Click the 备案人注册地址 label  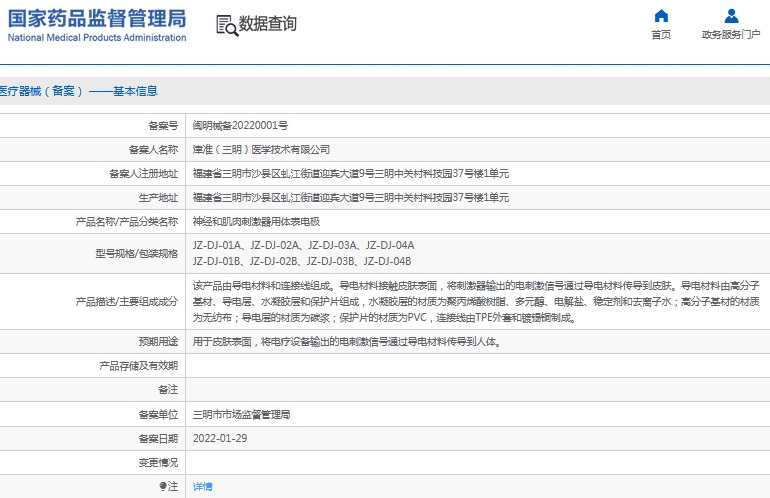click(x=143, y=174)
